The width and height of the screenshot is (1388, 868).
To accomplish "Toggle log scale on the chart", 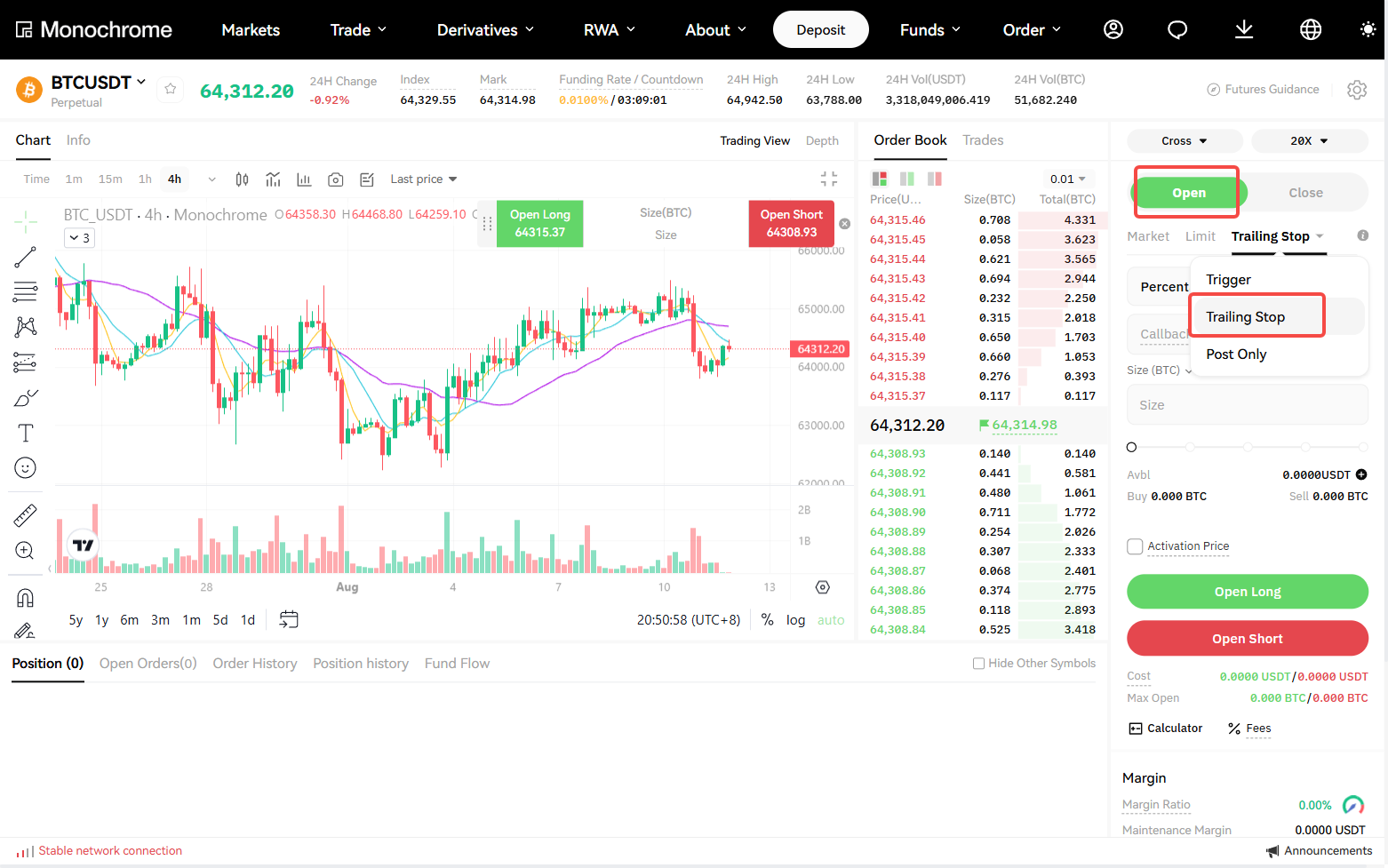I will [x=795, y=620].
